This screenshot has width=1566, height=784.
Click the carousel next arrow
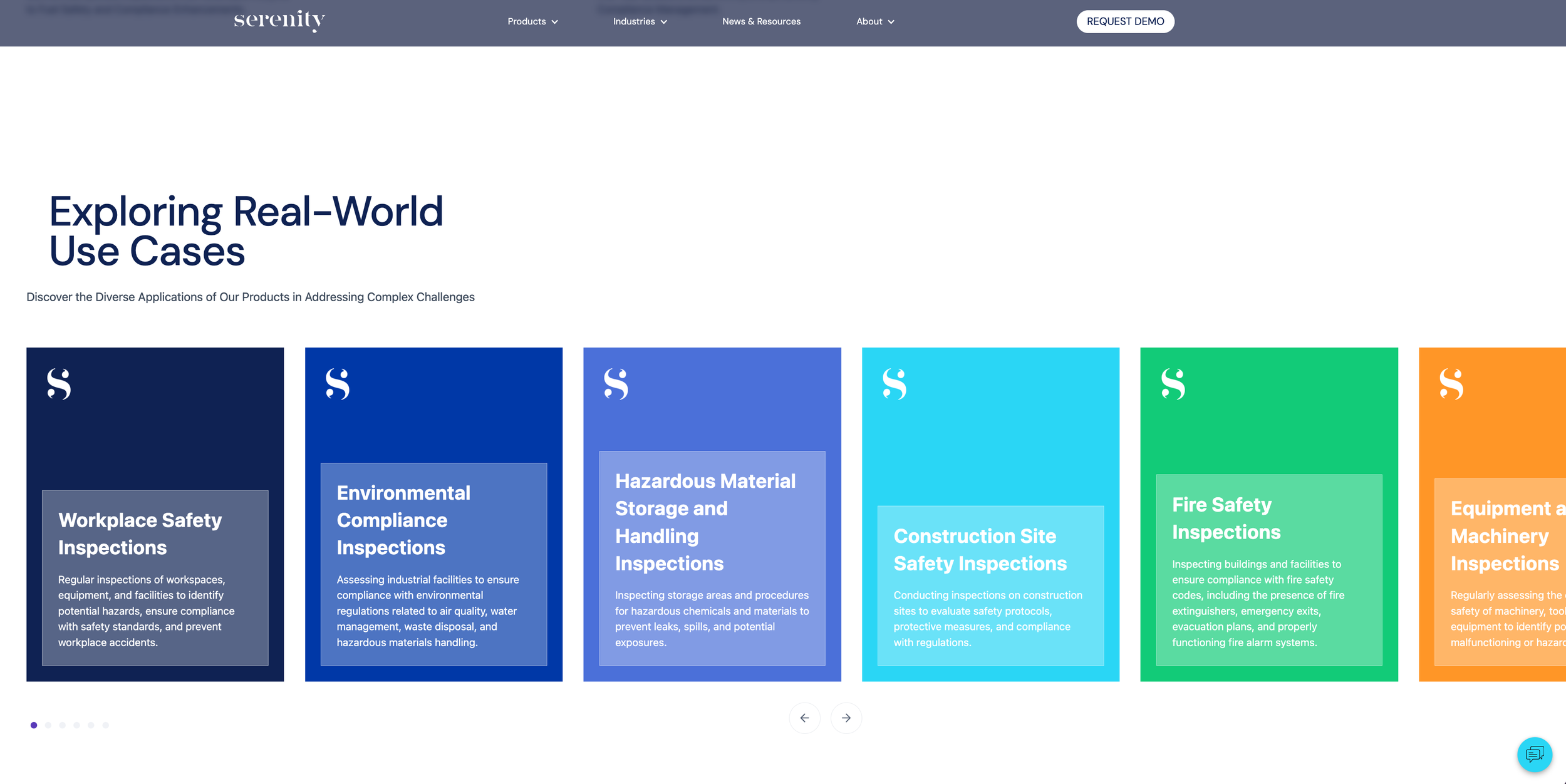pyautogui.click(x=846, y=718)
